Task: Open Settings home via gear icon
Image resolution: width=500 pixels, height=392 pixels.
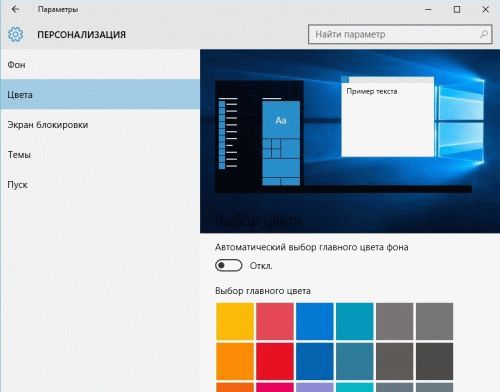Action: click(x=15, y=34)
